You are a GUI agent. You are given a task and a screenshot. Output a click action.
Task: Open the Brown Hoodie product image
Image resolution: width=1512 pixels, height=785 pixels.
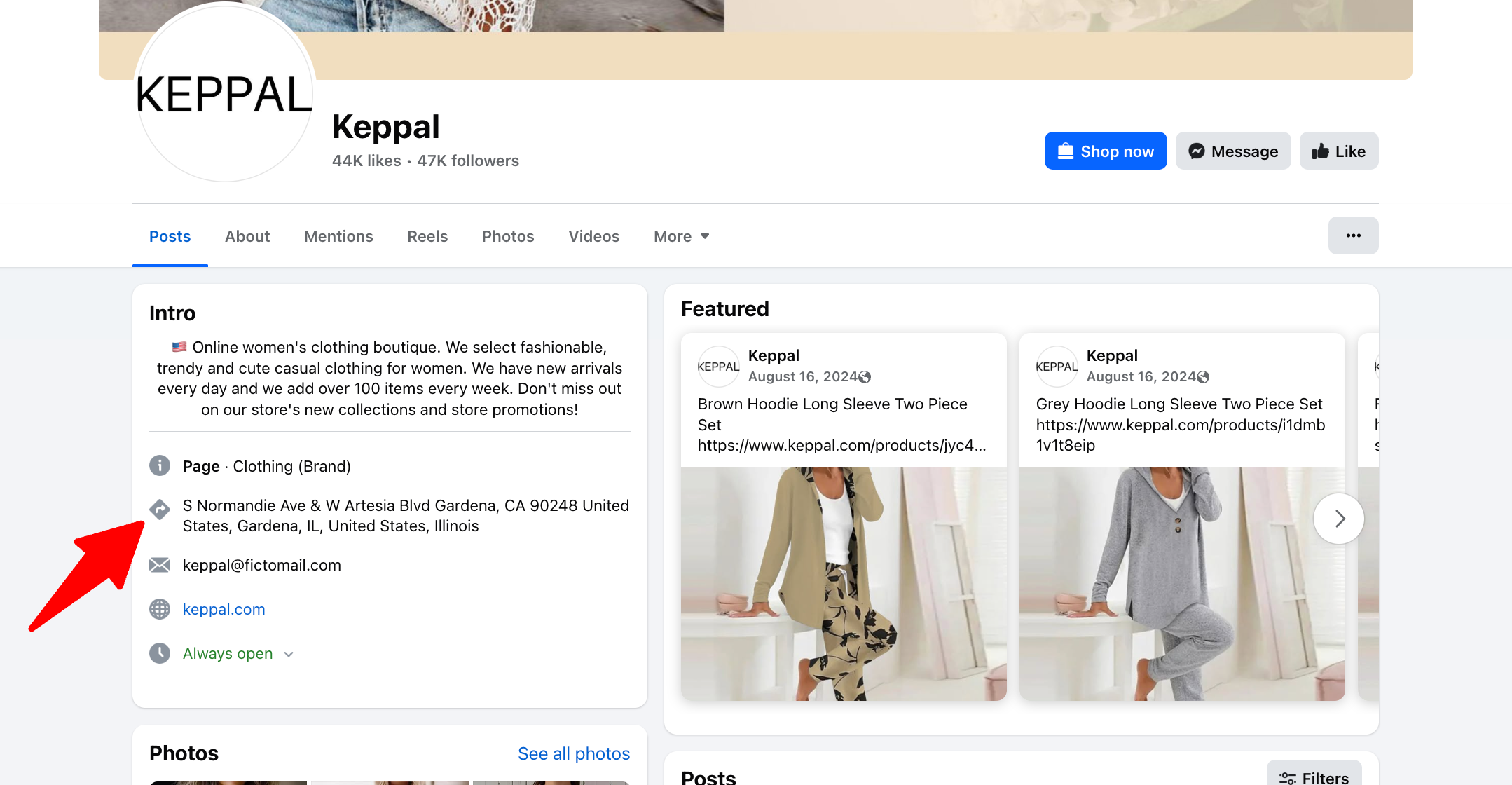(x=844, y=584)
